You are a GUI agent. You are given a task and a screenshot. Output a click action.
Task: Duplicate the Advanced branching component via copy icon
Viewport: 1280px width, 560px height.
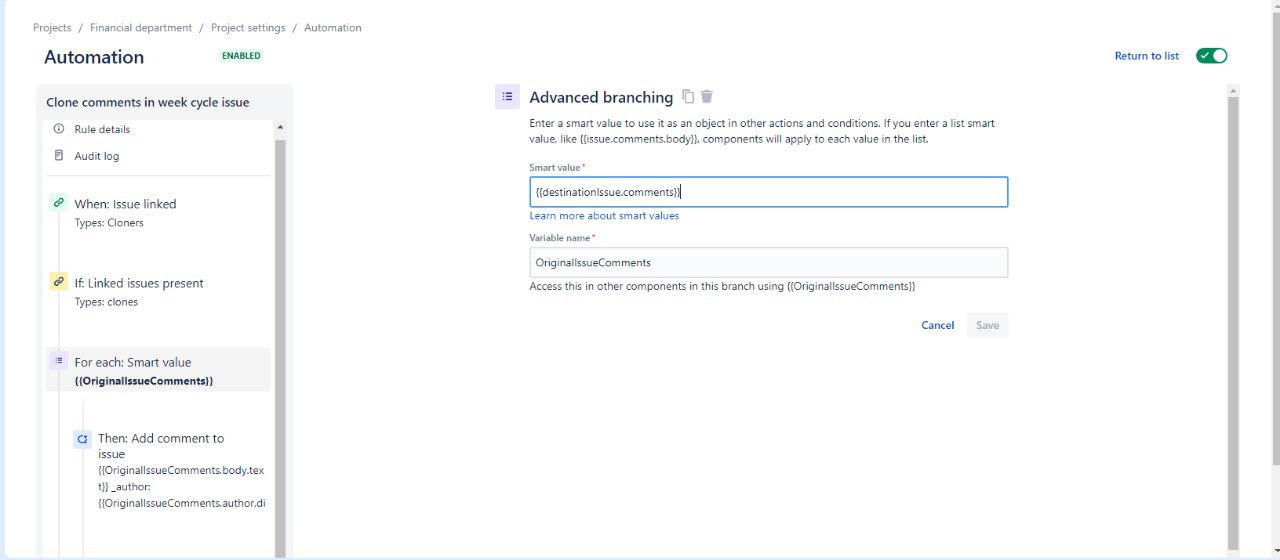coord(688,96)
